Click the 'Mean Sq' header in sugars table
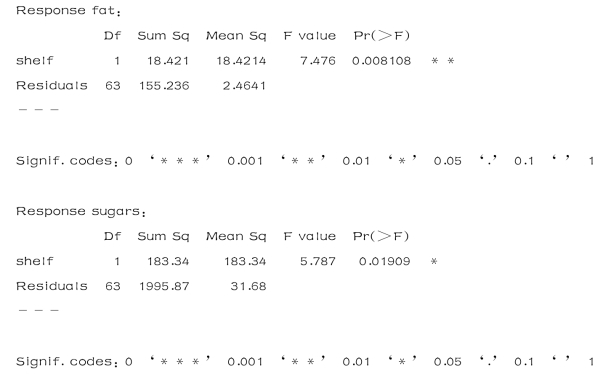 pyautogui.click(x=236, y=236)
